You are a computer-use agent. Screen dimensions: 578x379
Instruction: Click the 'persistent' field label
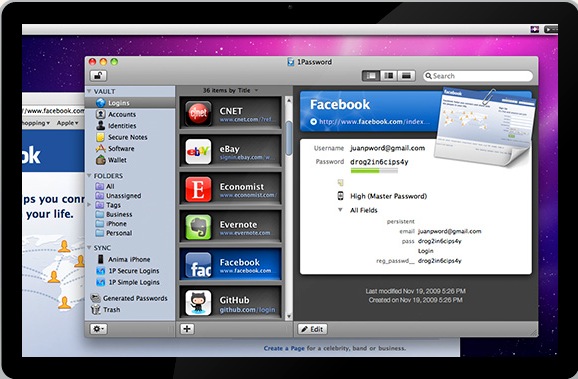coord(401,222)
